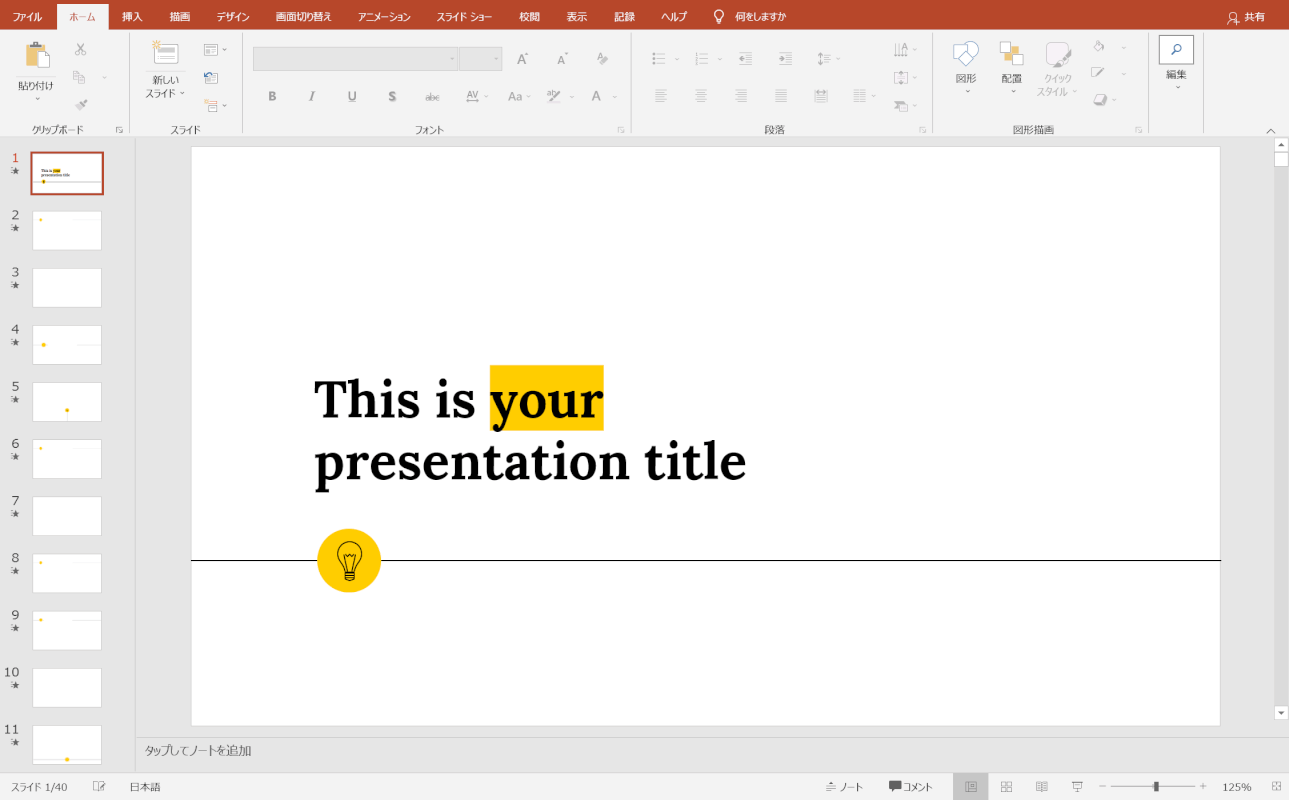Screen dimensions: 1289x800
Task: Click the 125% zoom level button
Action: click(1237, 787)
